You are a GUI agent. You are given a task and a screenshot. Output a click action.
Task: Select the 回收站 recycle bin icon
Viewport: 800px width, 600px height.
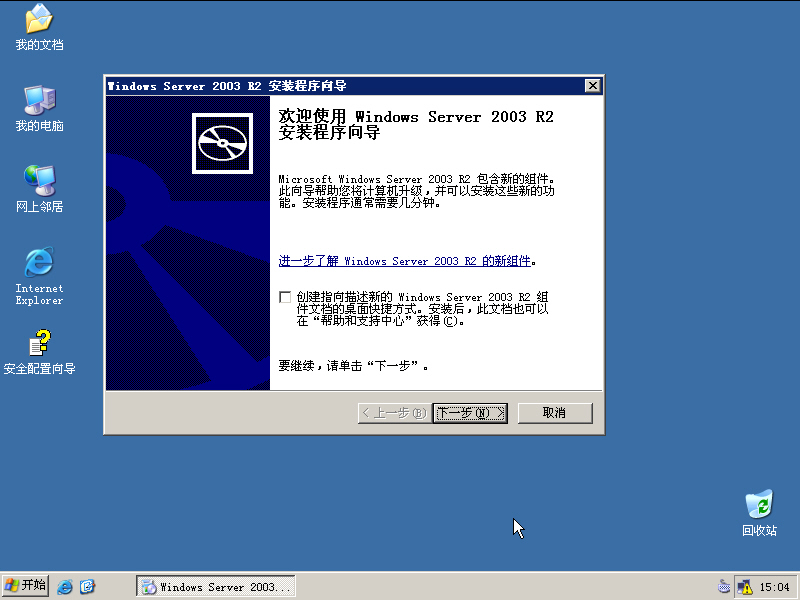pos(759,513)
